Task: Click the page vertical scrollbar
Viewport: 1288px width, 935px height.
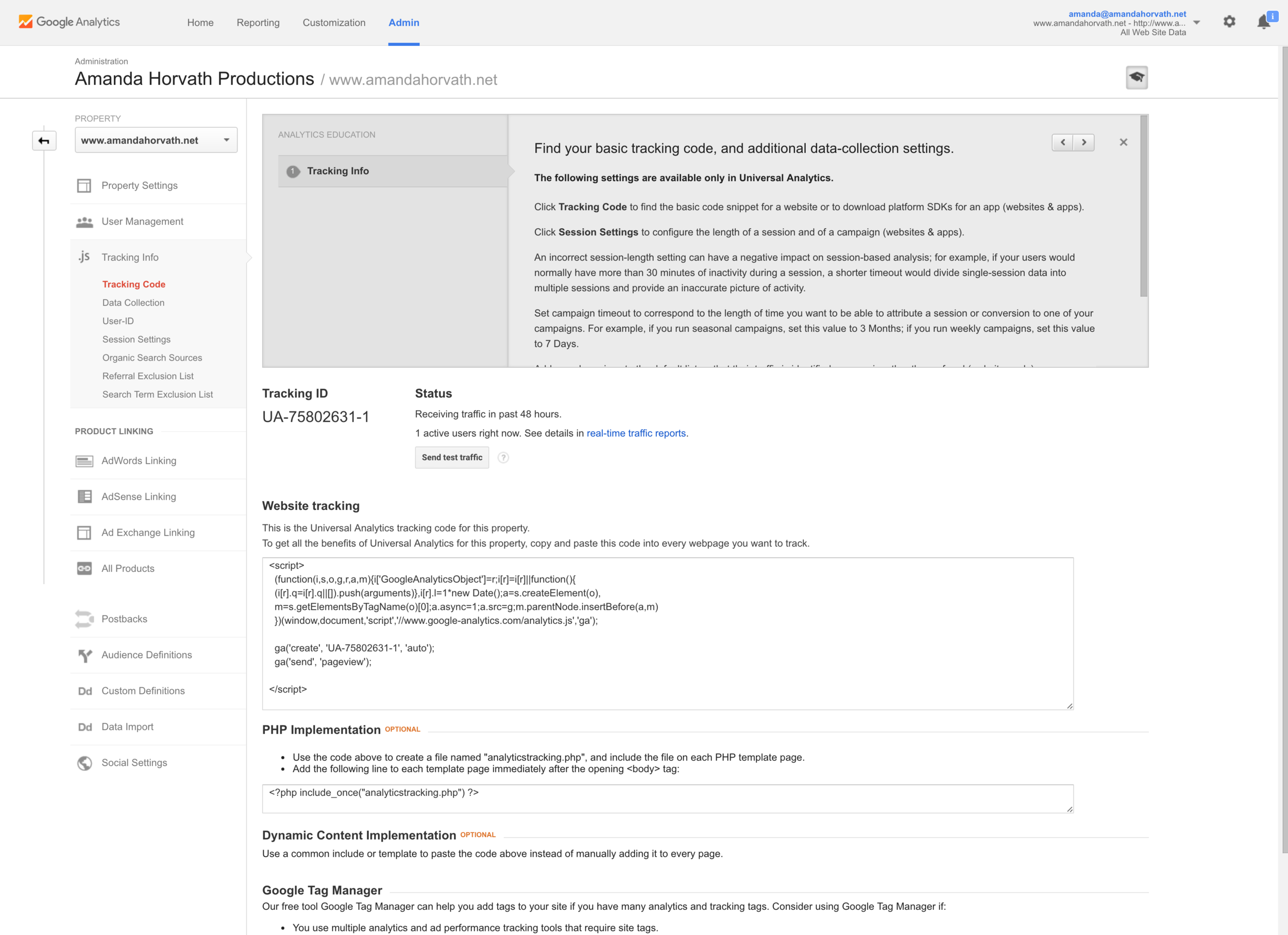Action: 1284,449
